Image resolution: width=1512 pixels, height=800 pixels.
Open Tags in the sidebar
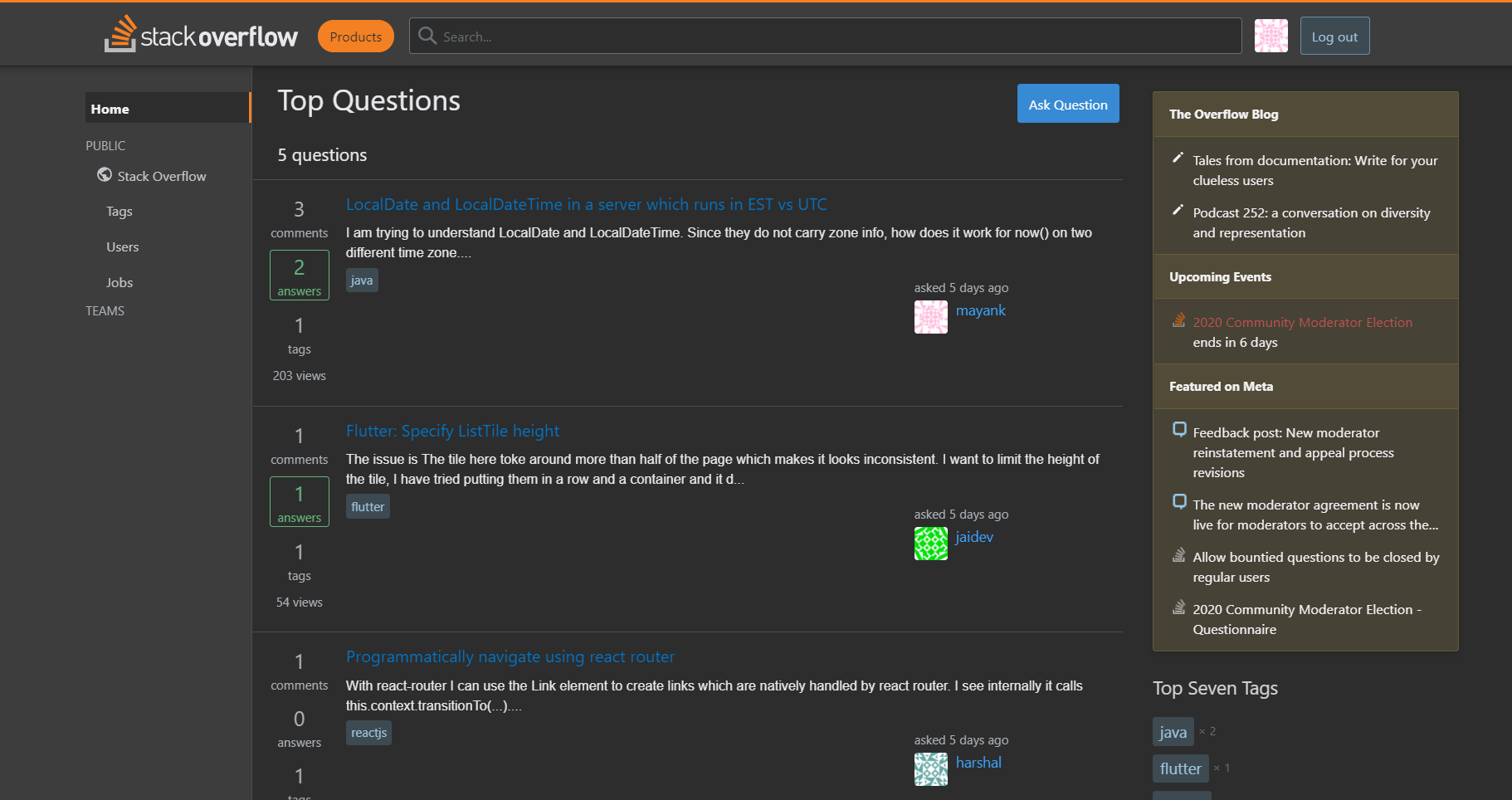119,212
